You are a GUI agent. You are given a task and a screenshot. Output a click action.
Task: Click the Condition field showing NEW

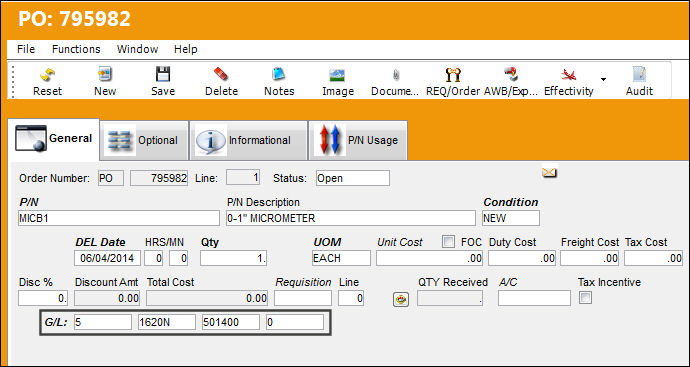point(511,218)
